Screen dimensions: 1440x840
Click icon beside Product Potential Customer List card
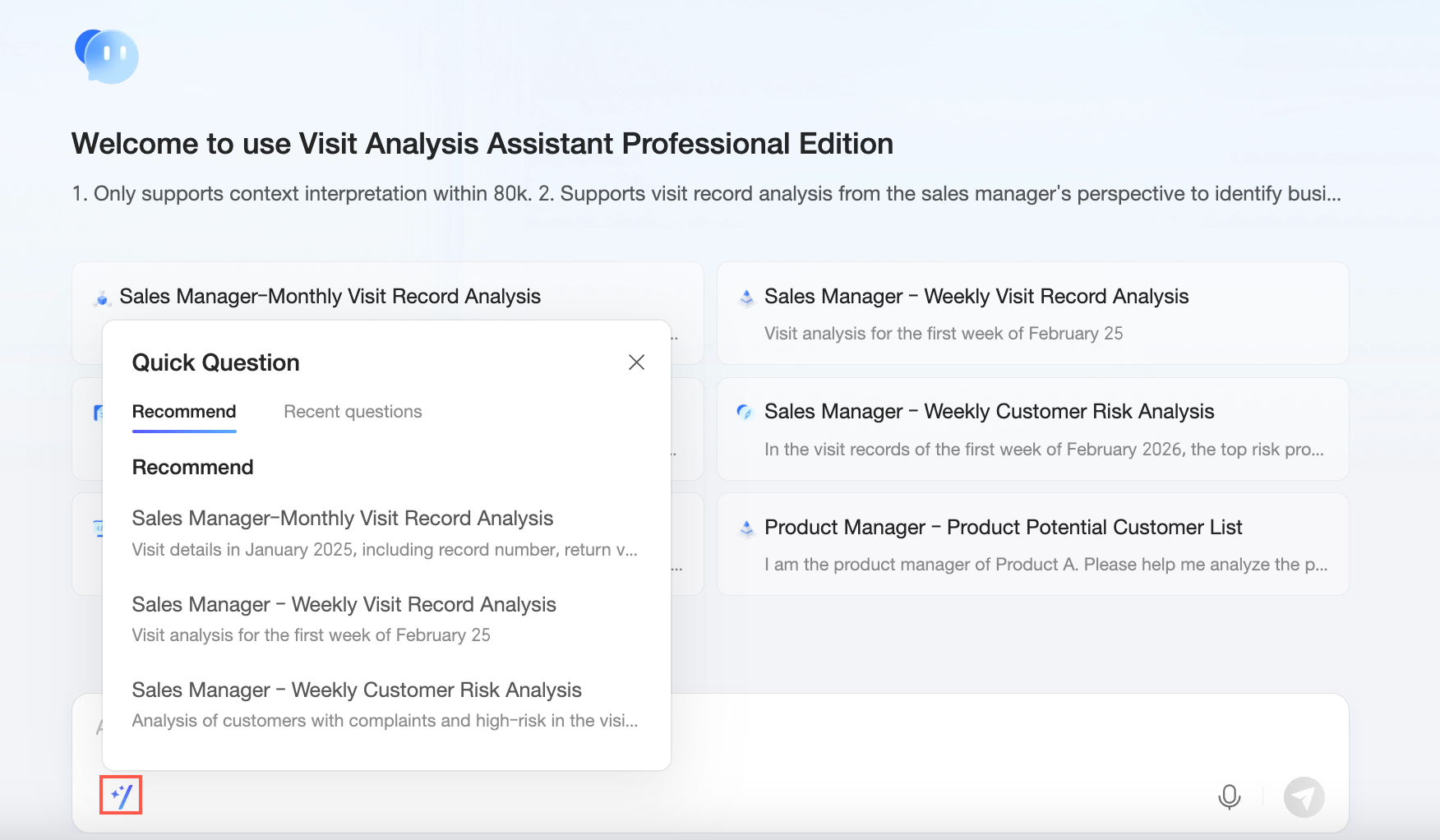click(x=746, y=528)
